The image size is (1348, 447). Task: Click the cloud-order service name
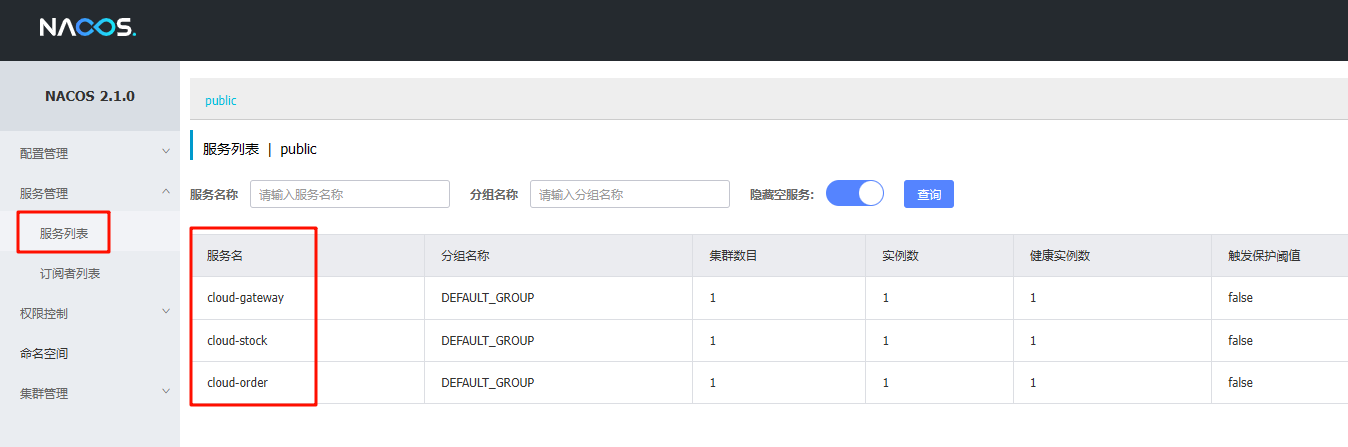tap(237, 382)
